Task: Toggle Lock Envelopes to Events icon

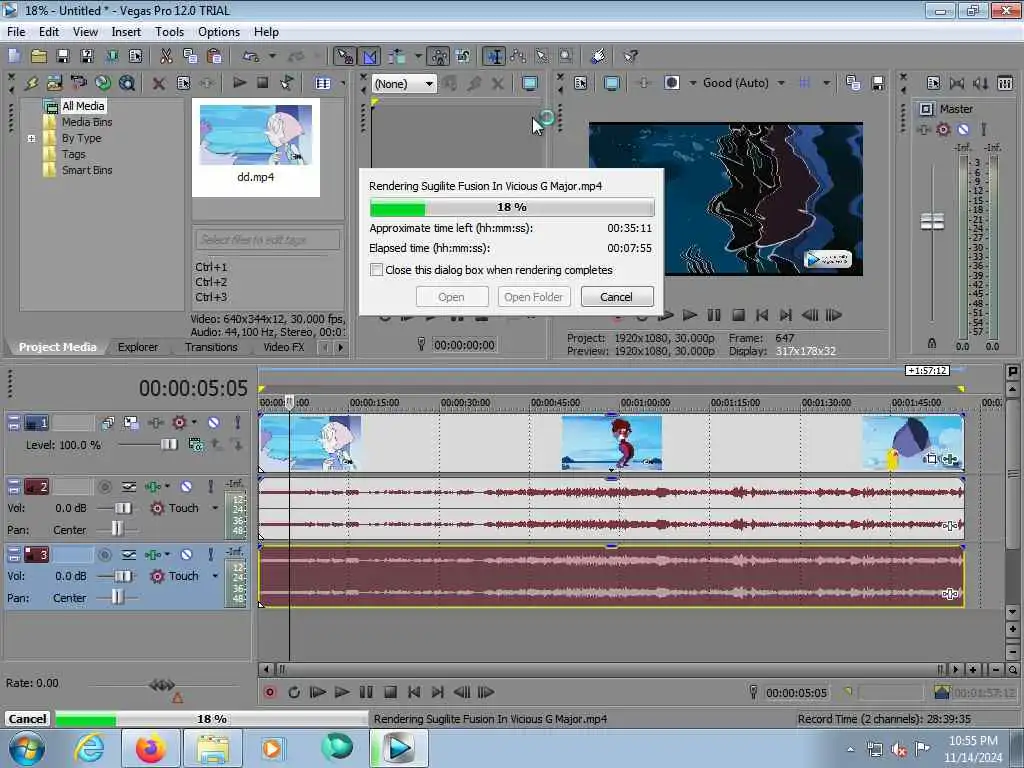Action: tap(439, 56)
